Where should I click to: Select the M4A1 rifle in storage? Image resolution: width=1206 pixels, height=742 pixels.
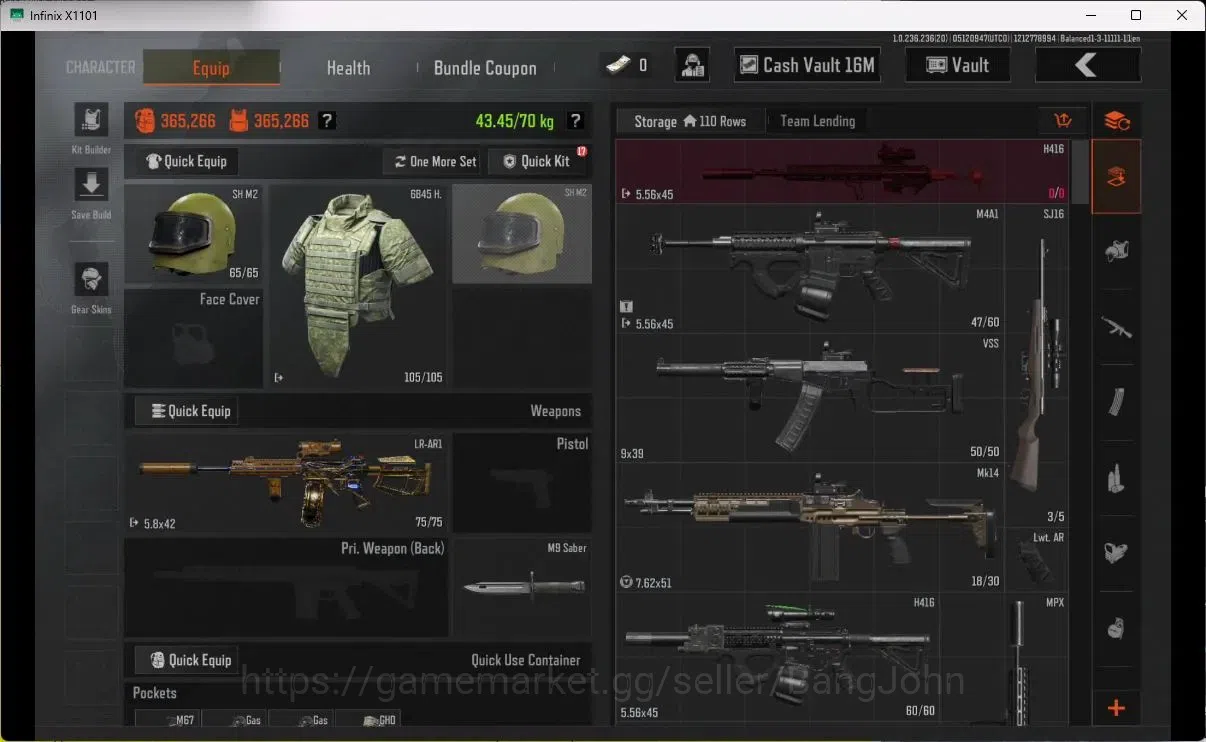point(810,268)
